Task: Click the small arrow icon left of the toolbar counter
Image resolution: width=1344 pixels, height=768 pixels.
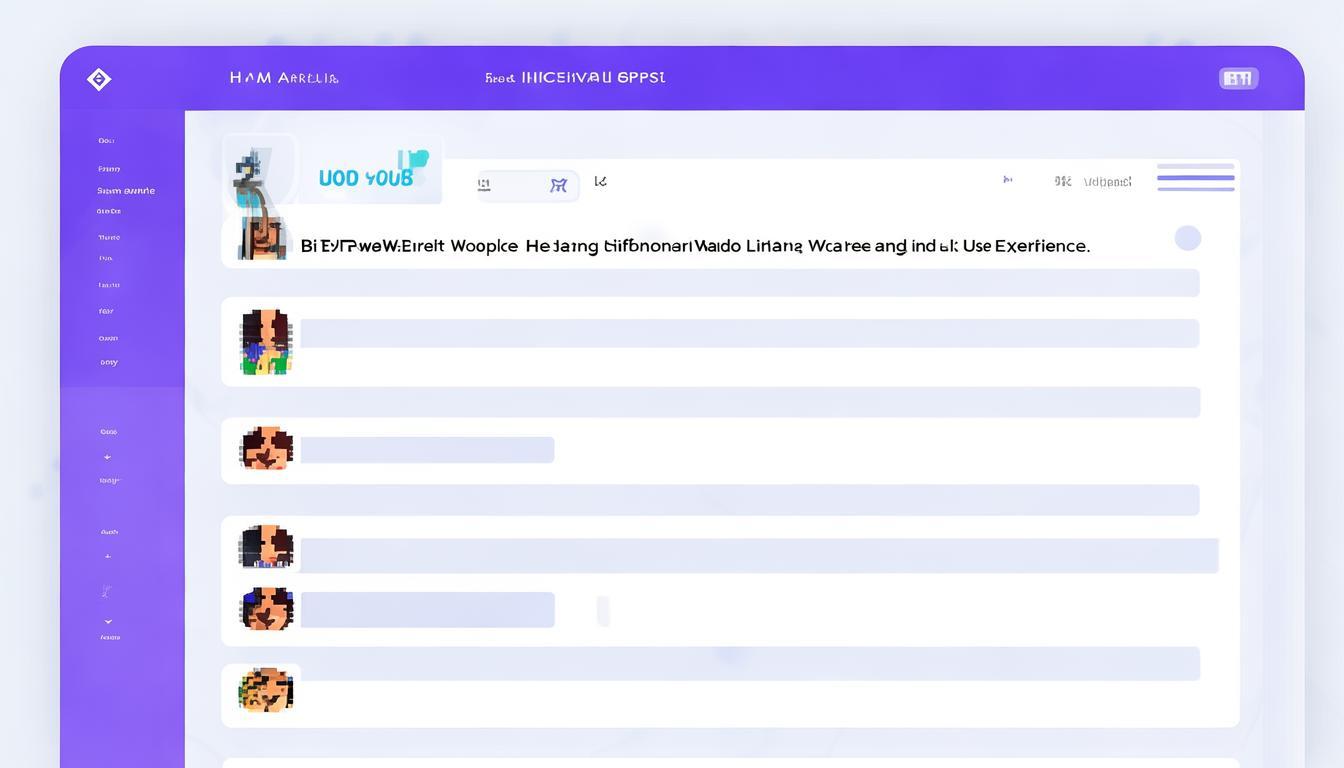Action: [x=1007, y=180]
